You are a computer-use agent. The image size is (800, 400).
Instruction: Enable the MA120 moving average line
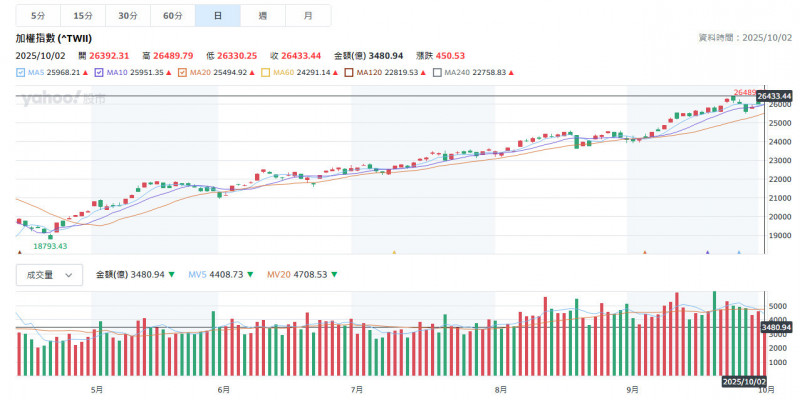pyautogui.click(x=348, y=72)
